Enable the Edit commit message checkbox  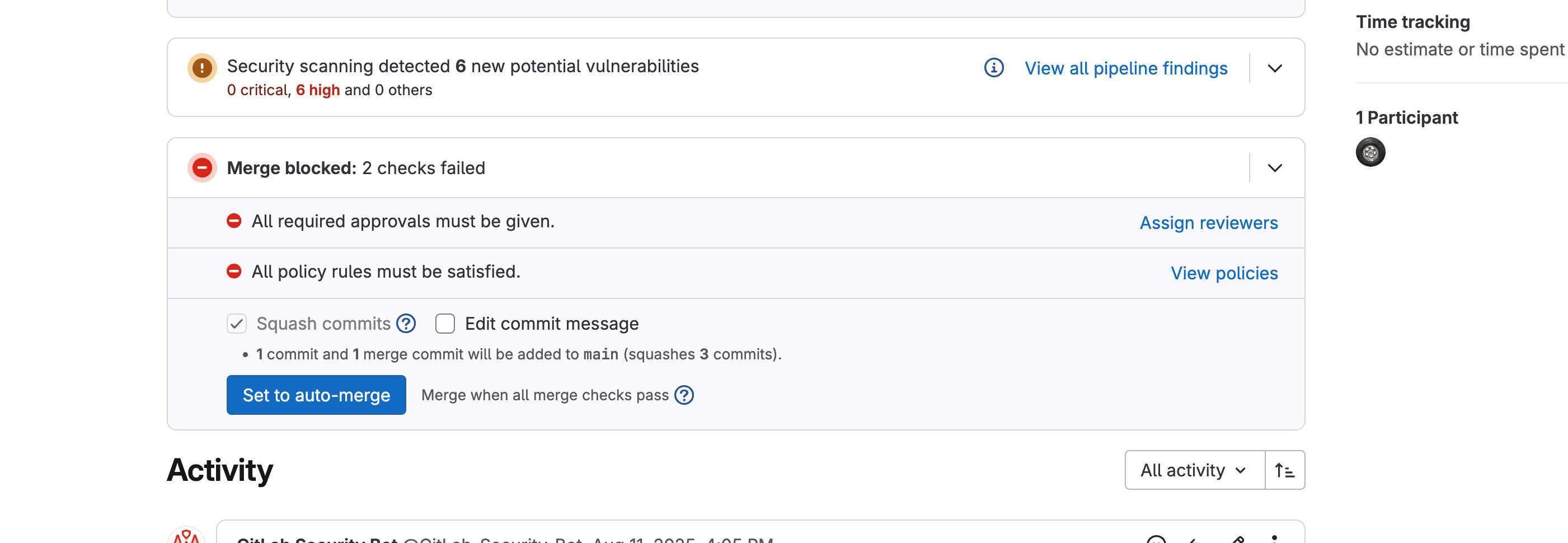pyautogui.click(x=445, y=323)
